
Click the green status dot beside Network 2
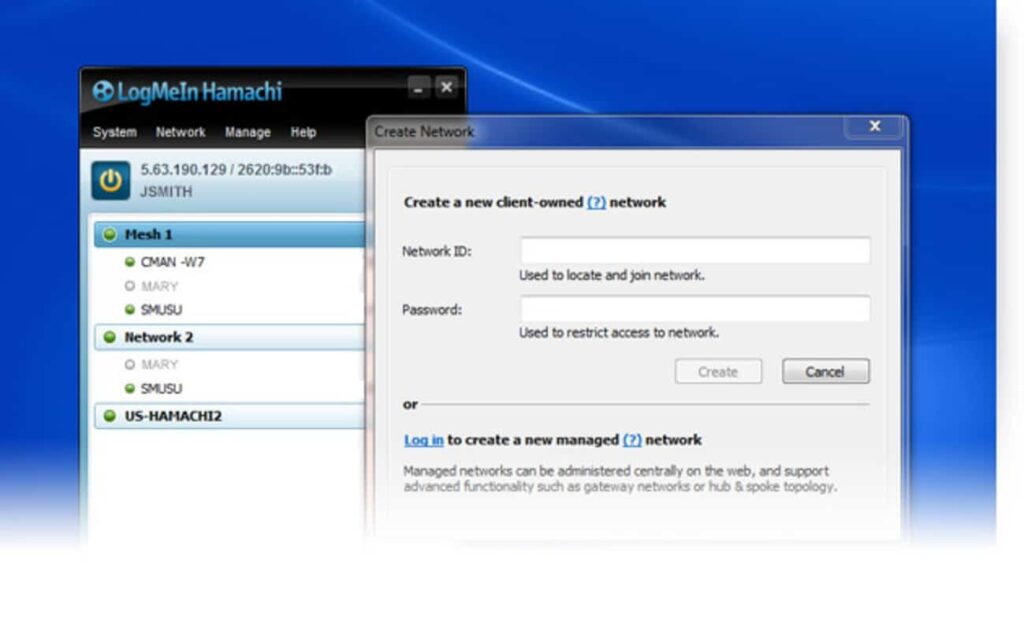[109, 338]
